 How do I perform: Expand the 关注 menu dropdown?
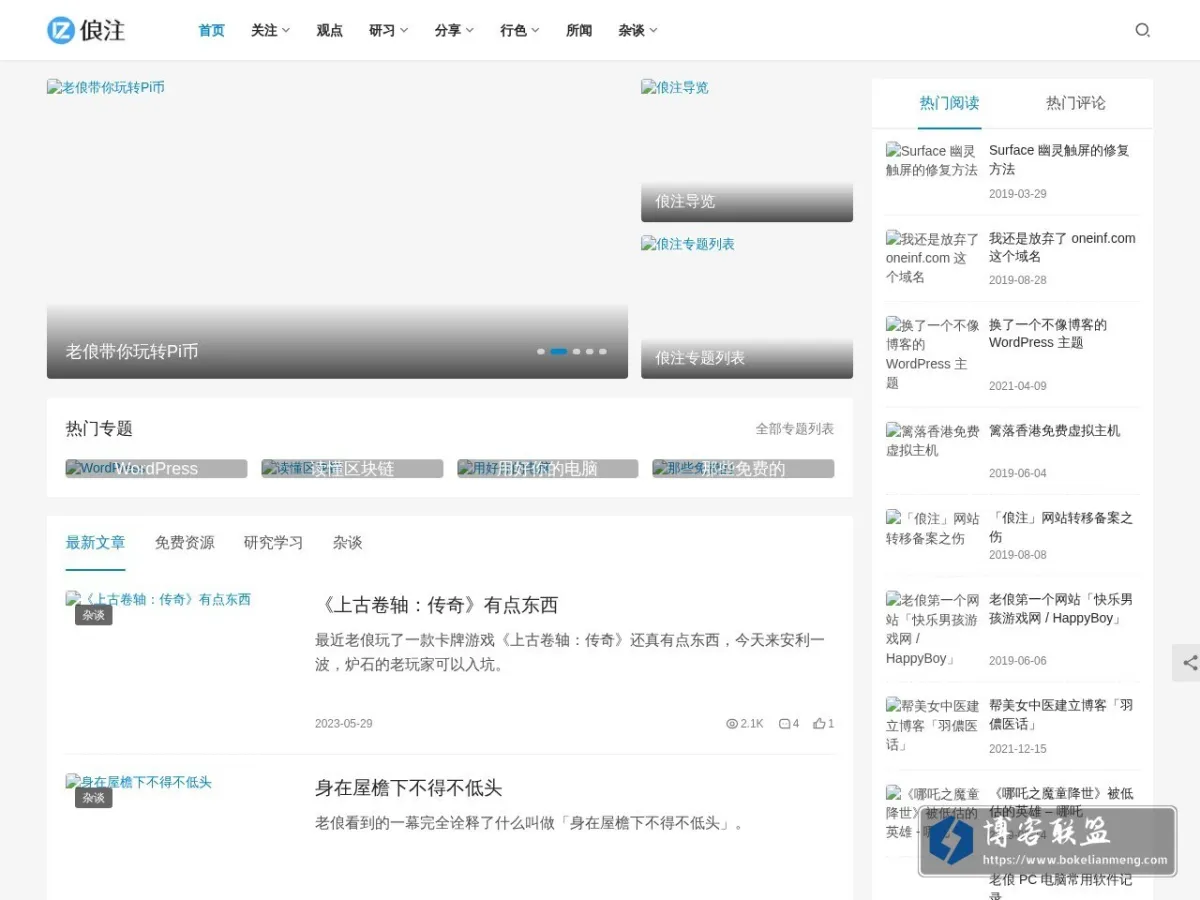[x=270, y=30]
